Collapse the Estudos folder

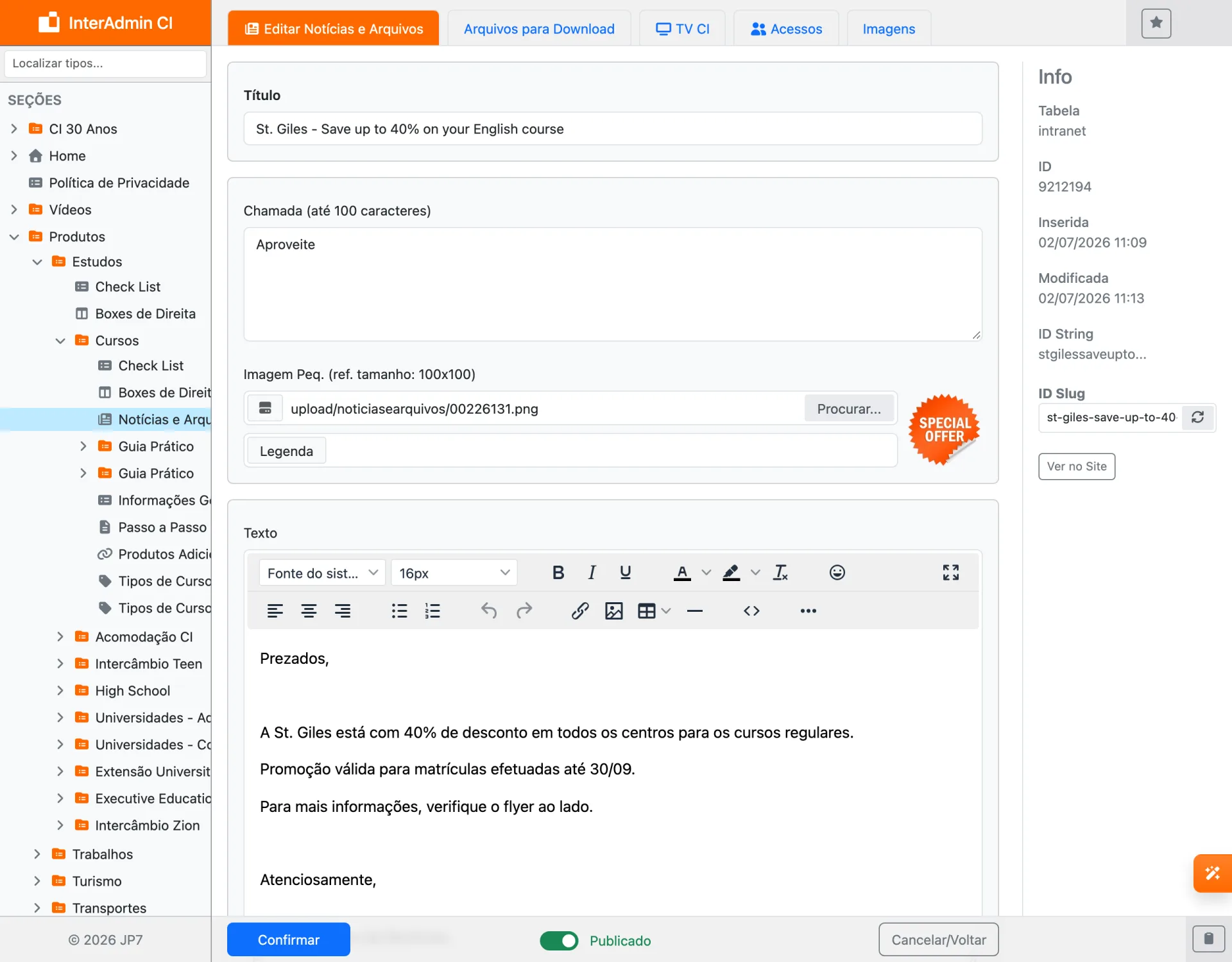coord(37,262)
